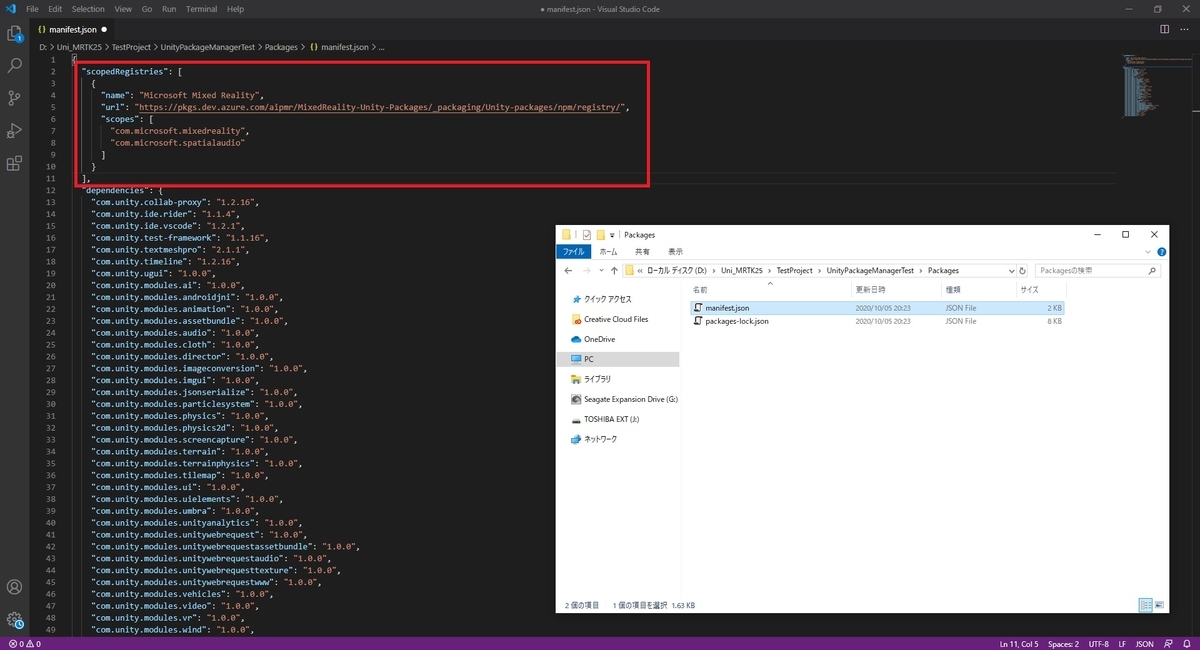Select Seagate Expansion Drive (G:) in navigation pane
The width and height of the screenshot is (1200, 650).
624,399
